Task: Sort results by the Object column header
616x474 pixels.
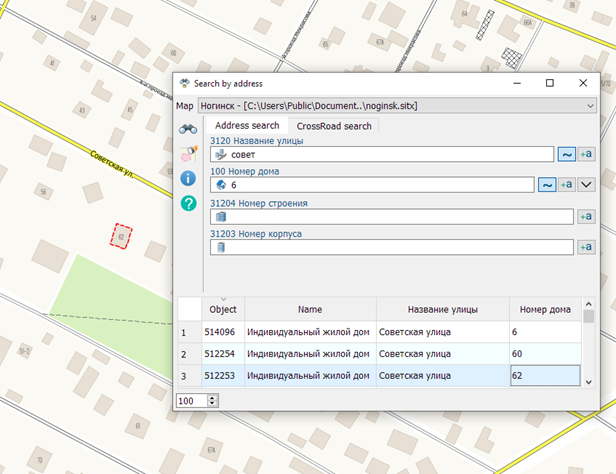Action: click(x=222, y=309)
